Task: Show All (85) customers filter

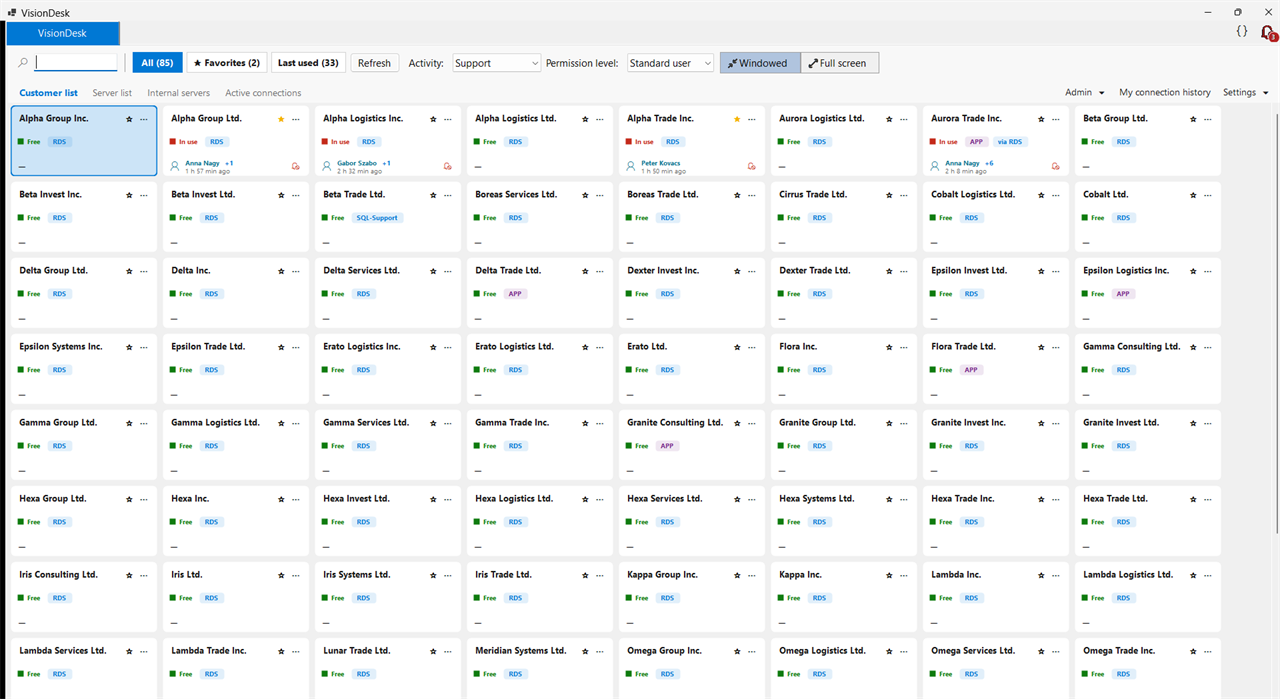Action: (x=157, y=63)
